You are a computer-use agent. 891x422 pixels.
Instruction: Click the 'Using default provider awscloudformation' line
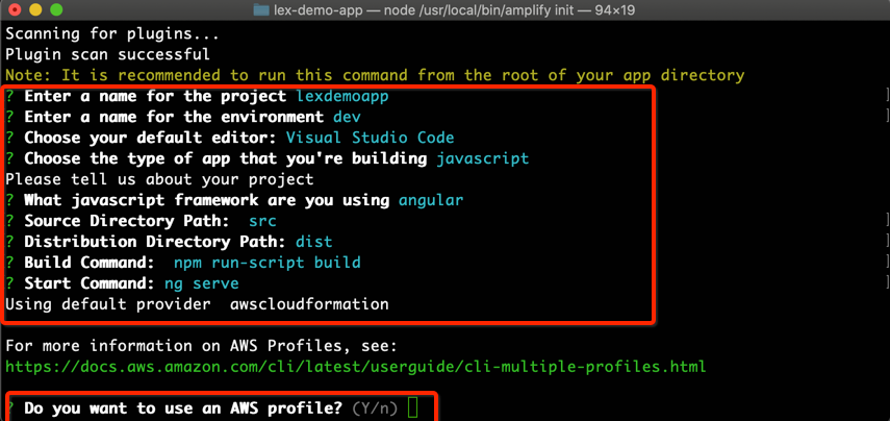(197, 304)
